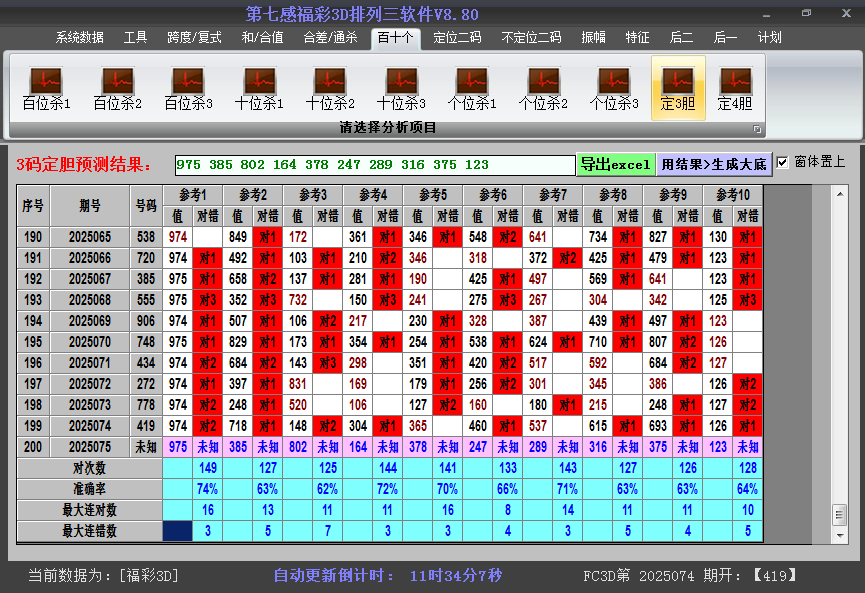Open the 系统数据 menu

(x=79, y=38)
